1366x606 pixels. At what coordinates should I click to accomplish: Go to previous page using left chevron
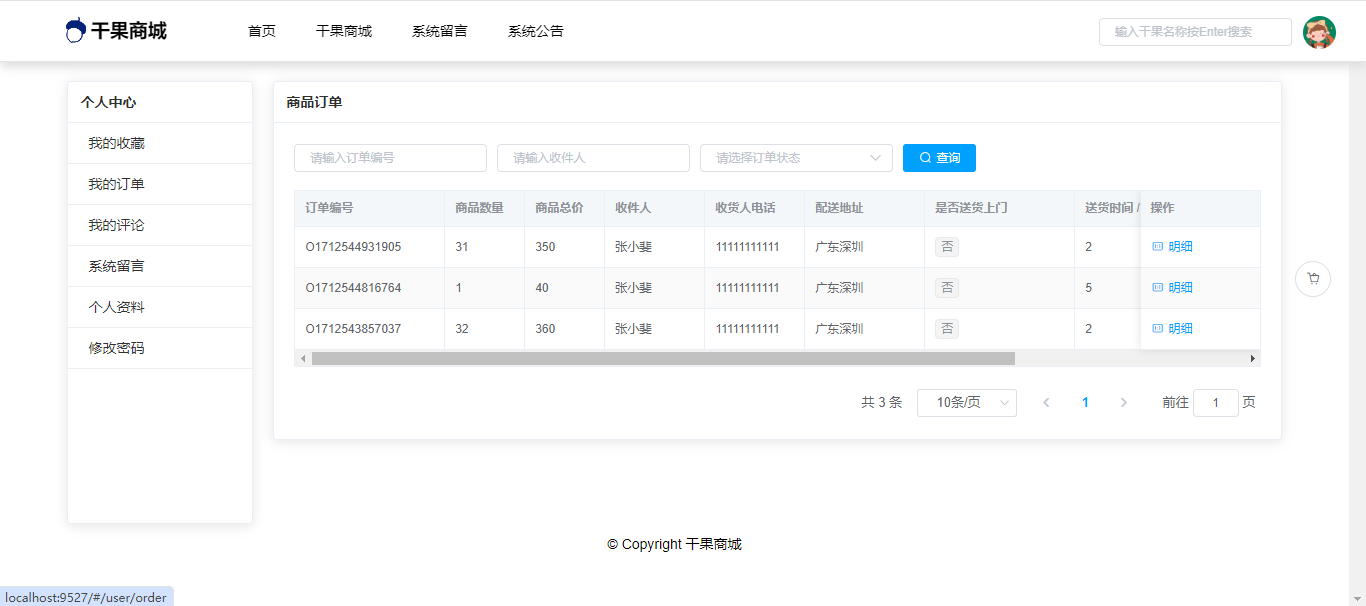1046,403
